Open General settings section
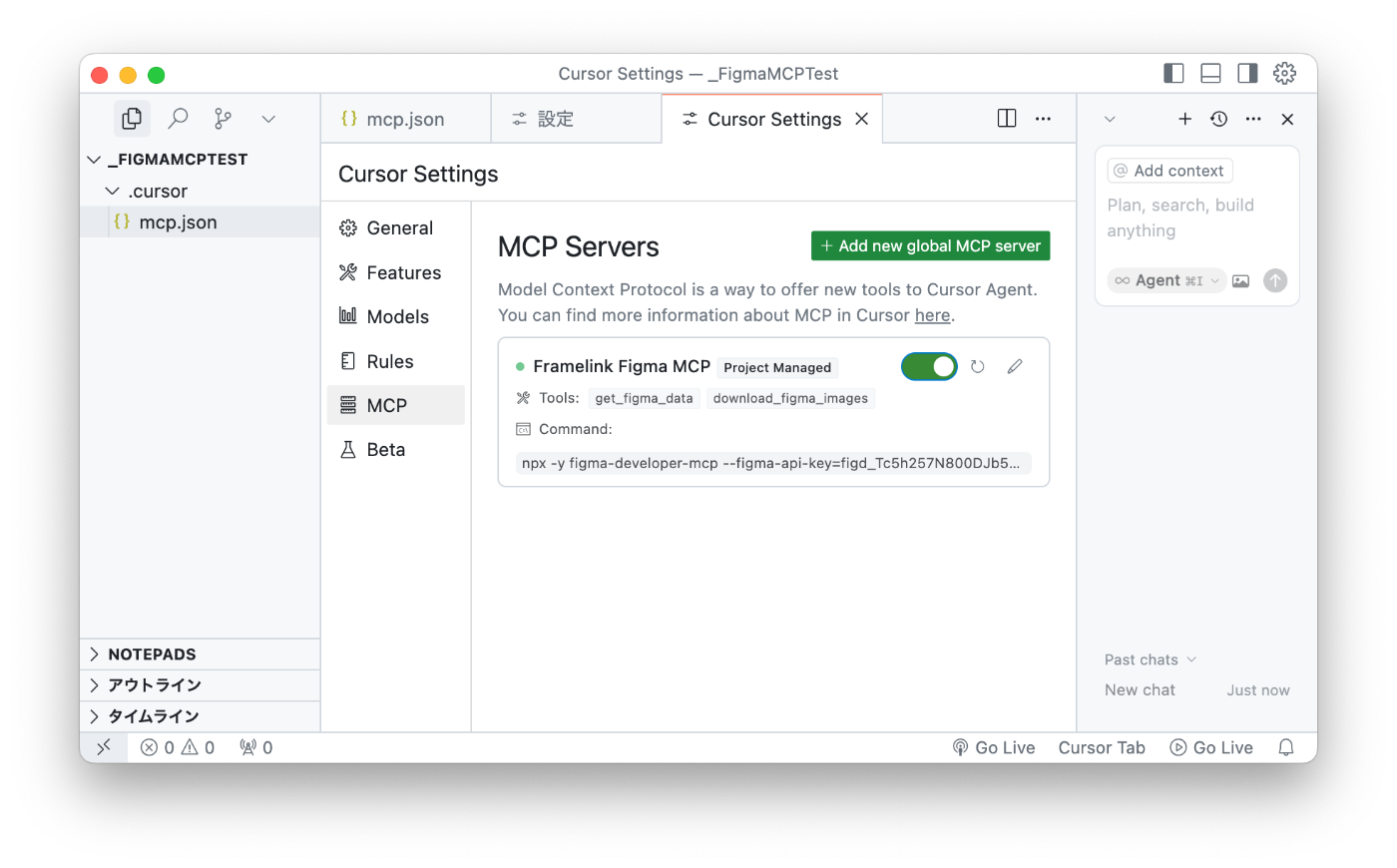Screen dimensions: 1397x868 click(x=396, y=227)
